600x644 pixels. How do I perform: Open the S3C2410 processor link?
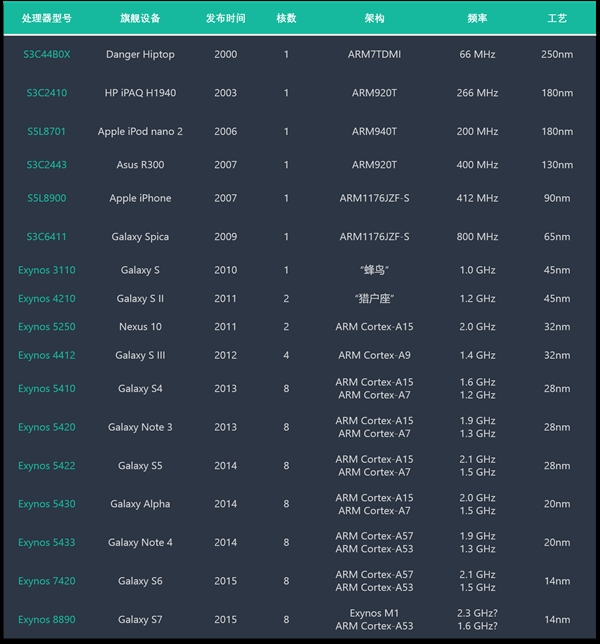(x=47, y=93)
